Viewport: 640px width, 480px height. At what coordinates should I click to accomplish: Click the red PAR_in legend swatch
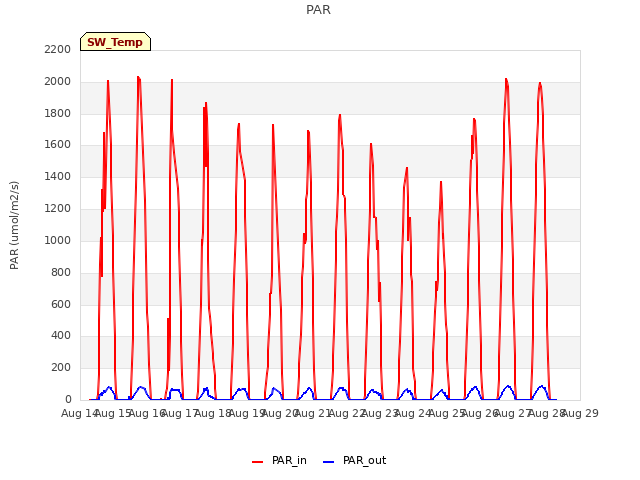tap(258, 462)
